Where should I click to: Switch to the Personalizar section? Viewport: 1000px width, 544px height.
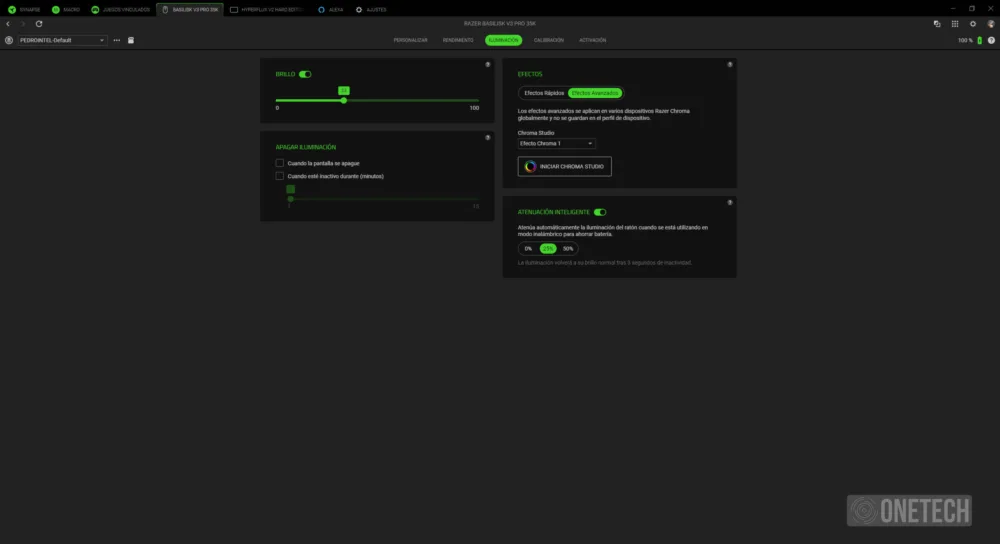click(410, 40)
